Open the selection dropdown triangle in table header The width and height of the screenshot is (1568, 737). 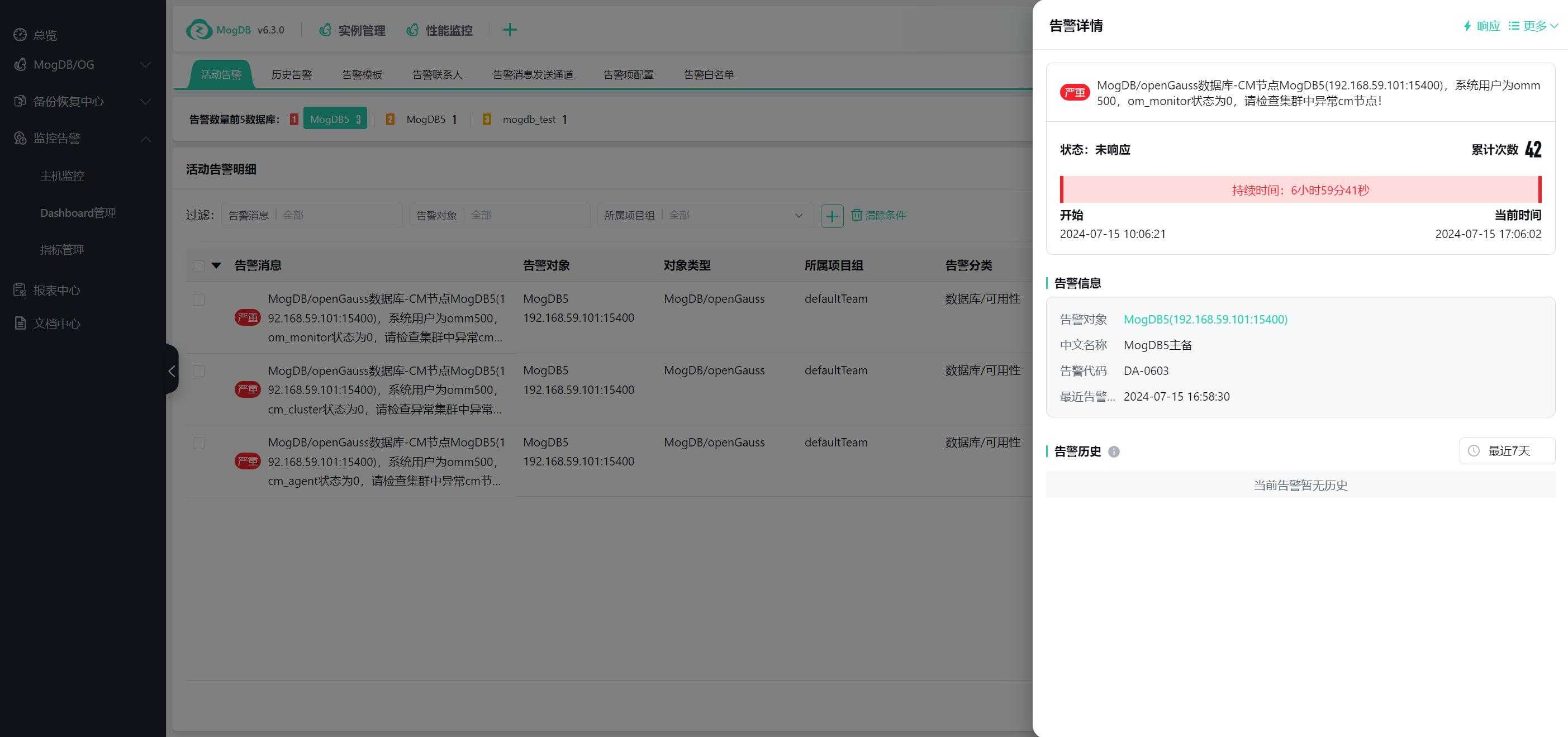tap(216, 266)
